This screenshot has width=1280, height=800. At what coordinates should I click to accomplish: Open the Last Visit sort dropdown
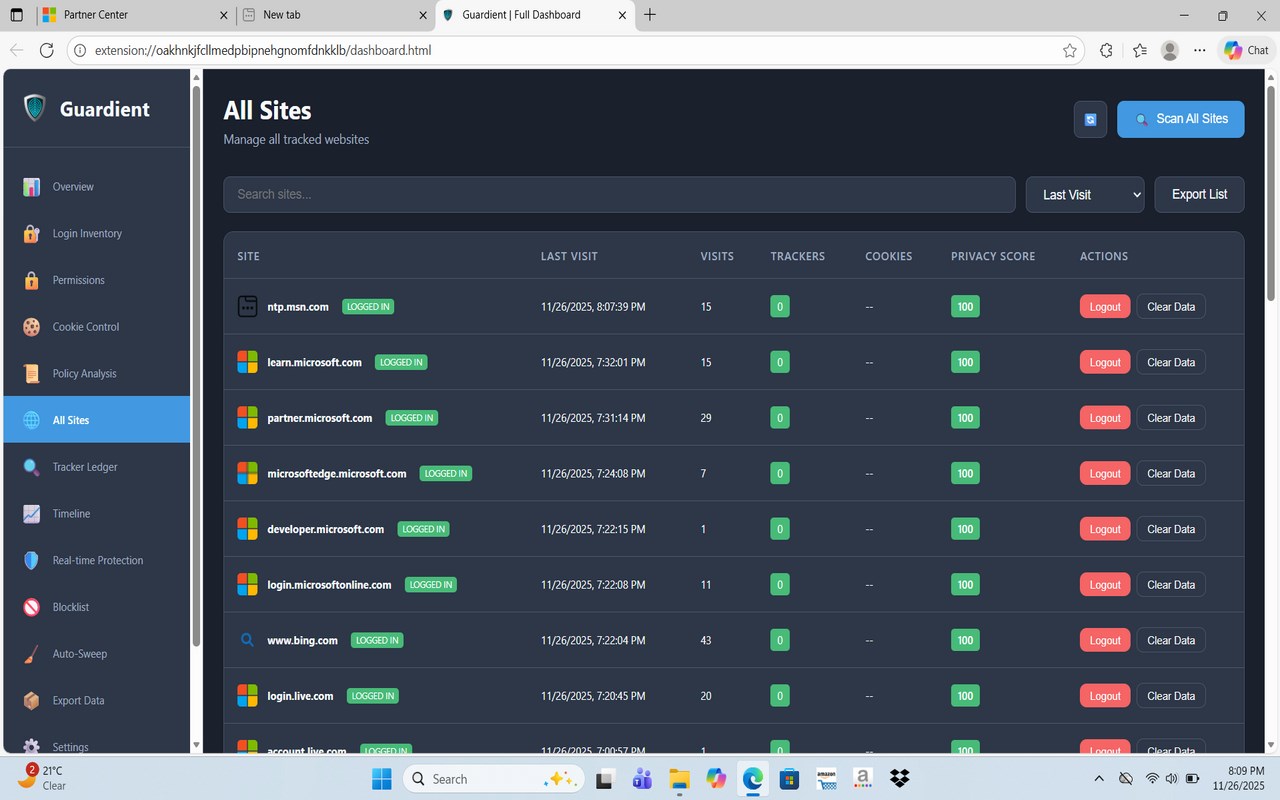coord(1085,195)
